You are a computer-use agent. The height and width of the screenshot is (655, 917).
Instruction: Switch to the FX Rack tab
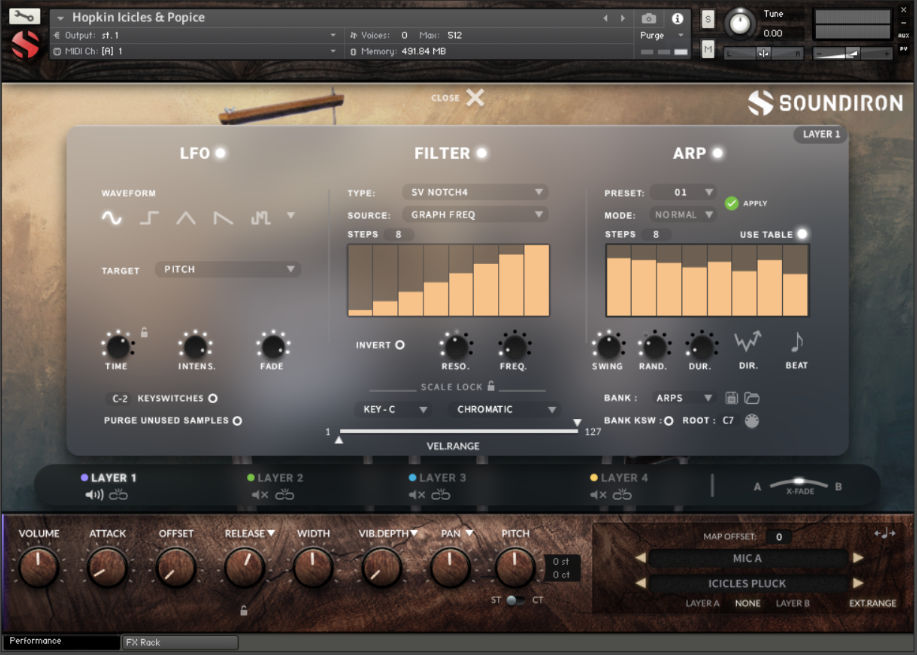point(178,643)
